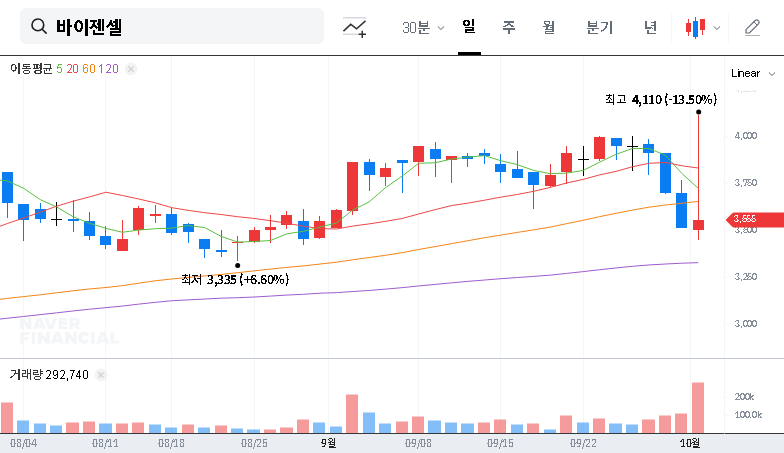
Task: Switch to the 월 monthly tab
Action: (x=548, y=27)
